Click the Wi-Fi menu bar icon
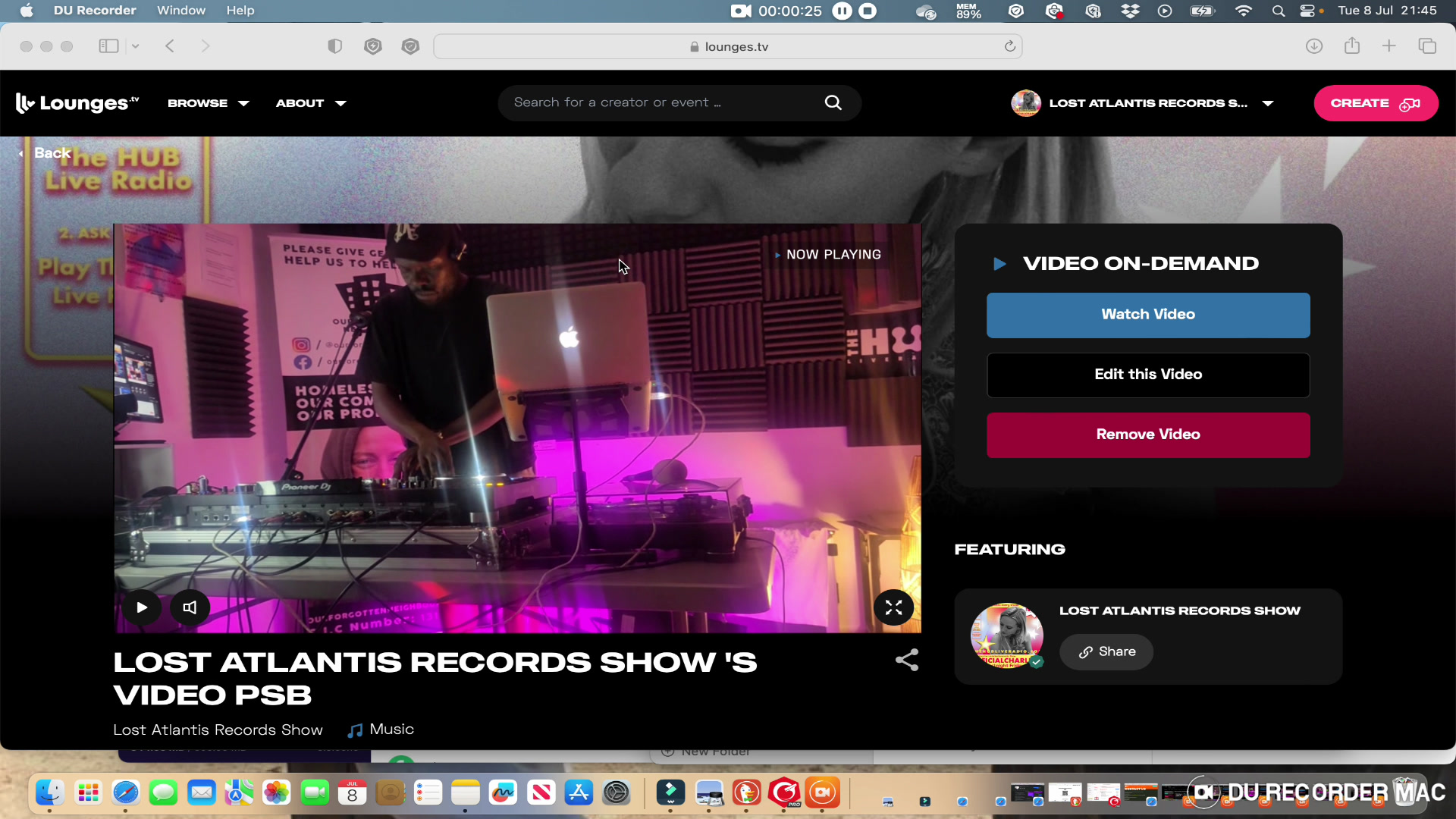Screen dimensions: 1456x819 click(x=1243, y=11)
